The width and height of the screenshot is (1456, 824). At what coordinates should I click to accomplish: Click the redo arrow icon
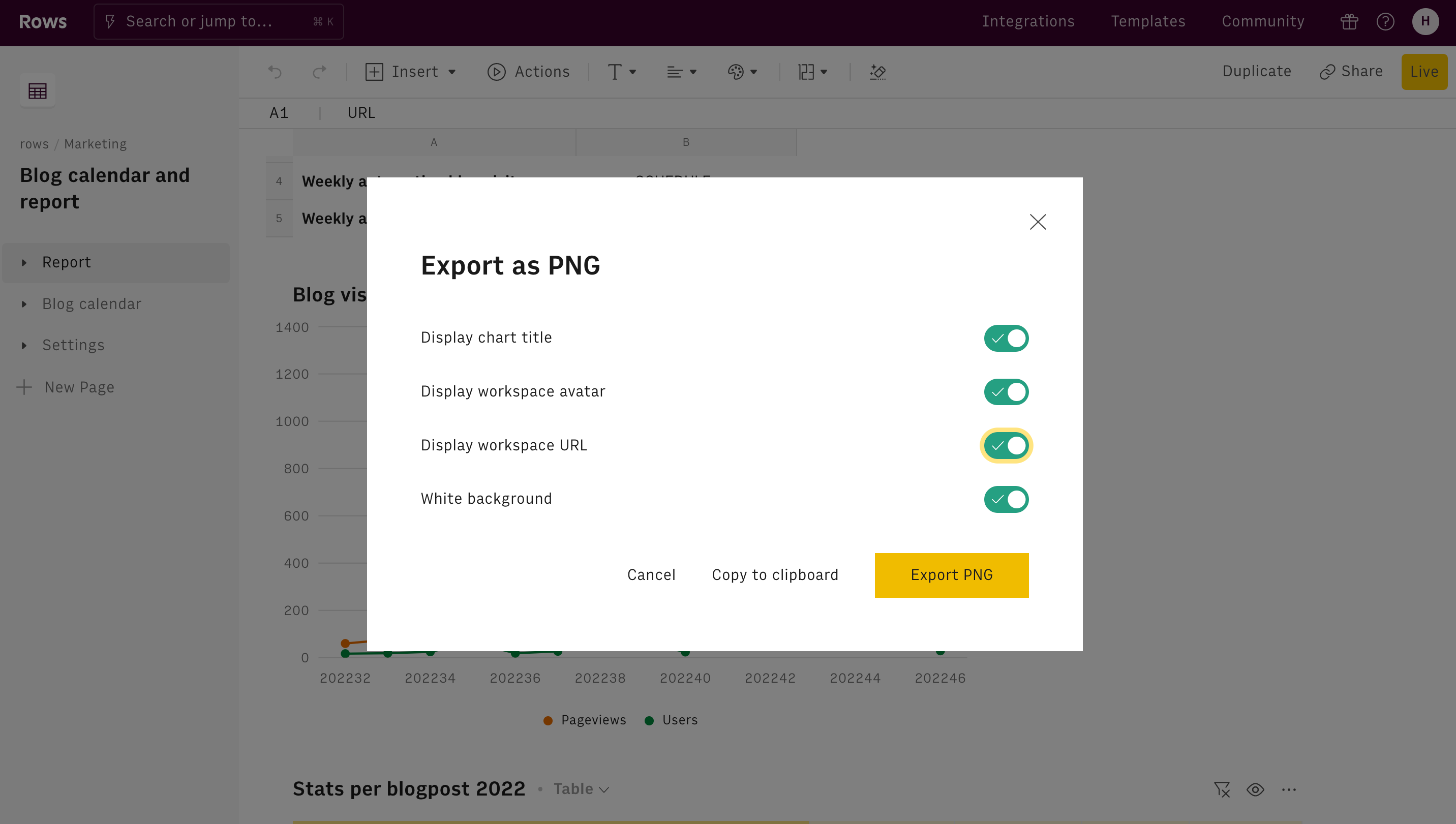tap(319, 72)
